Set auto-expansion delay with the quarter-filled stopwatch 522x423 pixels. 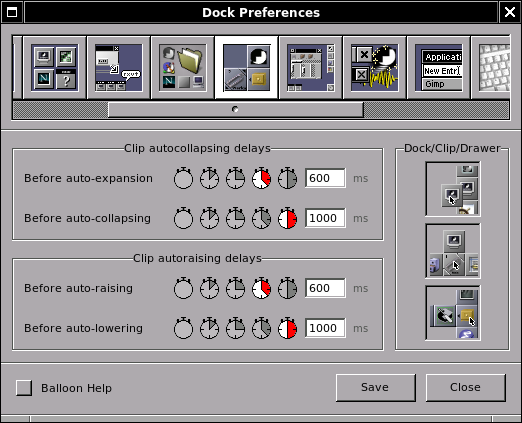point(235,178)
